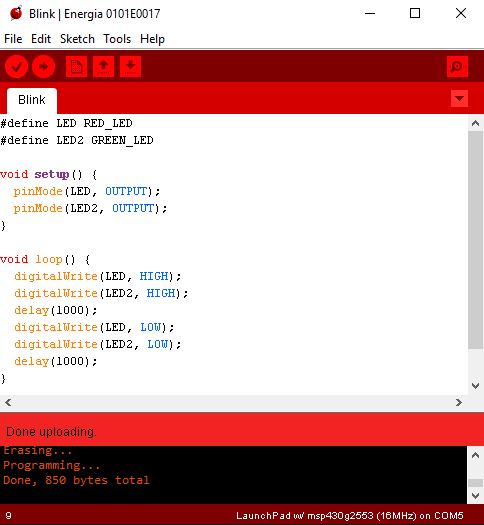Close the Energia window
Screen dimensions: 484x525
pos(461,13)
